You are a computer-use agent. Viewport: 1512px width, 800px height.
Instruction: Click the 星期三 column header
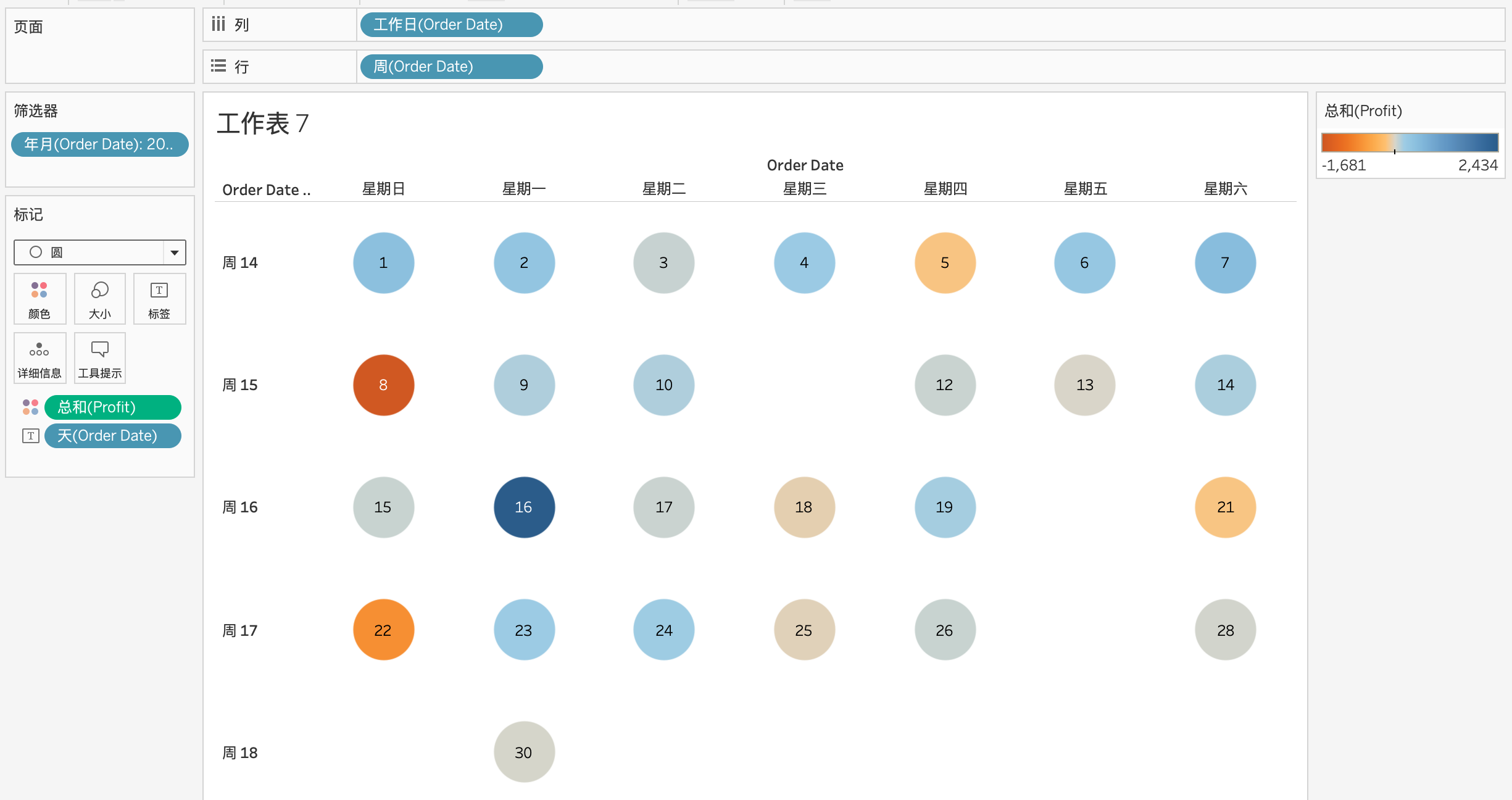[804, 189]
